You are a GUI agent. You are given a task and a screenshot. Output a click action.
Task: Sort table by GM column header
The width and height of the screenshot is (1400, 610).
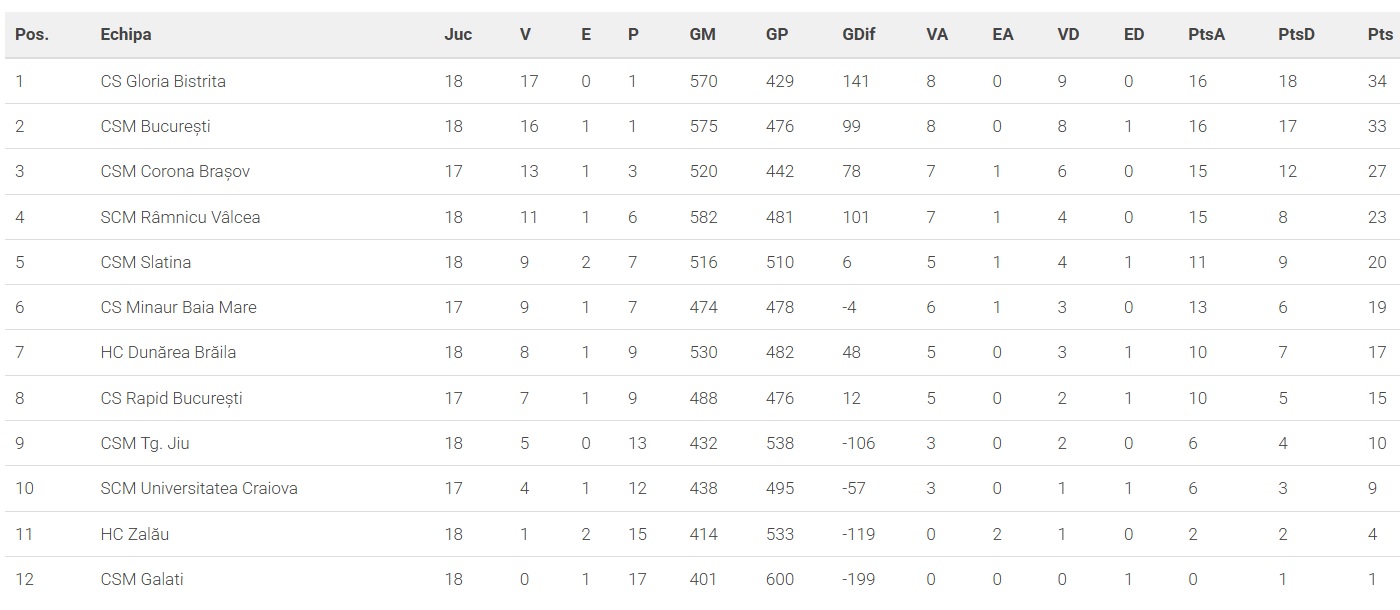coord(702,34)
